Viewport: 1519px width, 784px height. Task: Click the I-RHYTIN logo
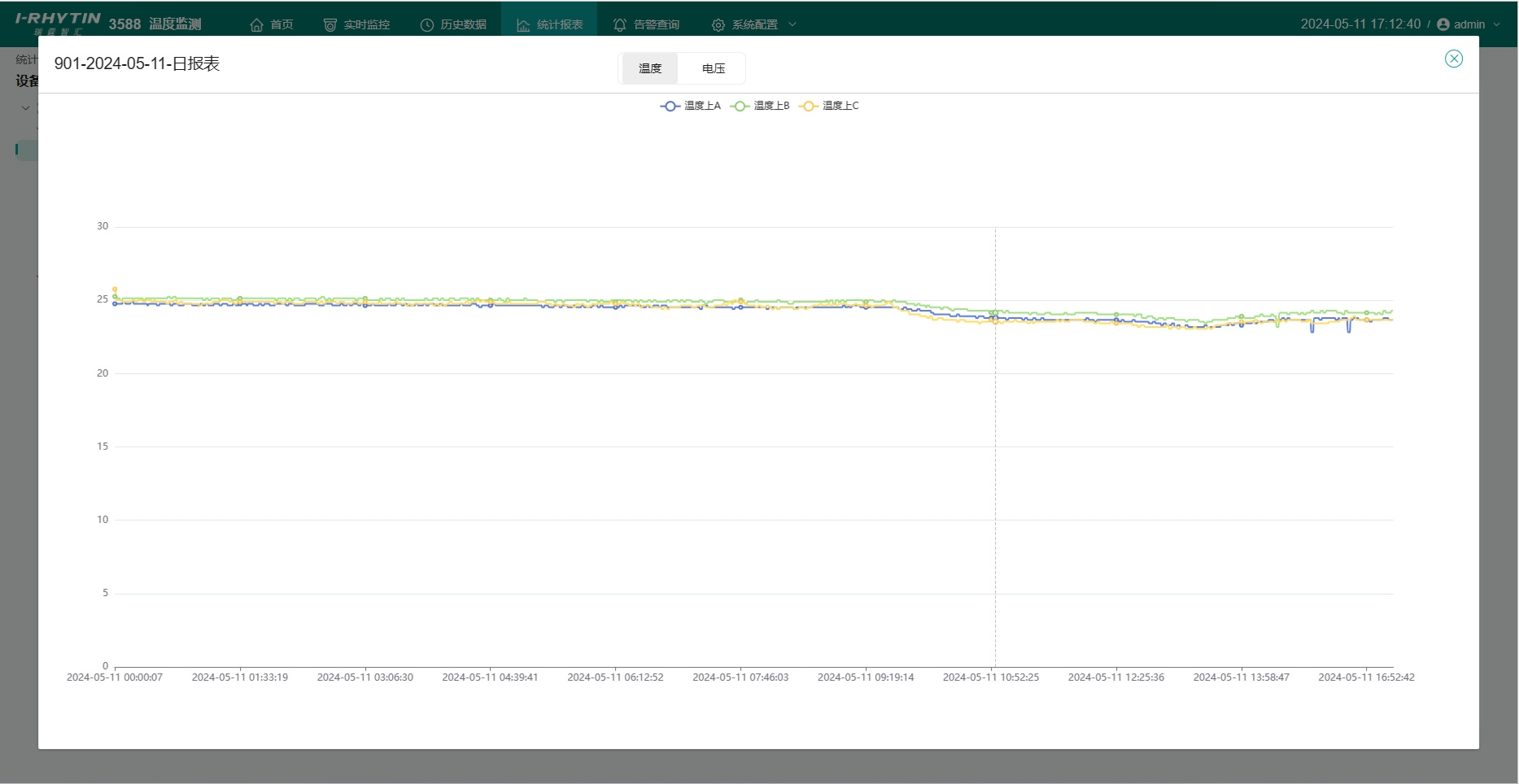click(x=57, y=22)
